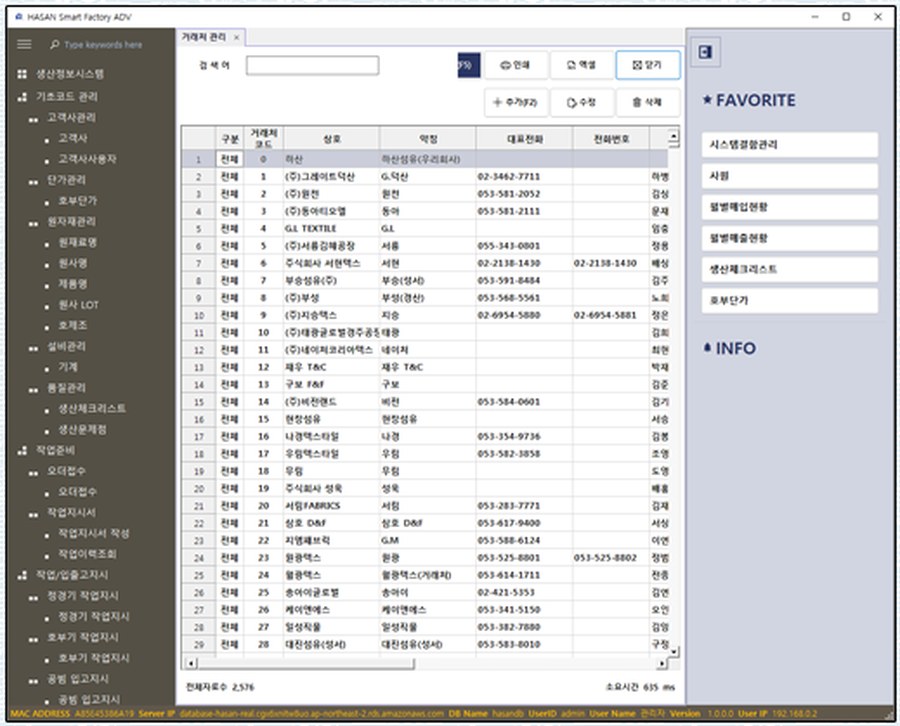
Task: Click the '소요시간 635 ms' elapsed time text
Action: [x=640, y=687]
